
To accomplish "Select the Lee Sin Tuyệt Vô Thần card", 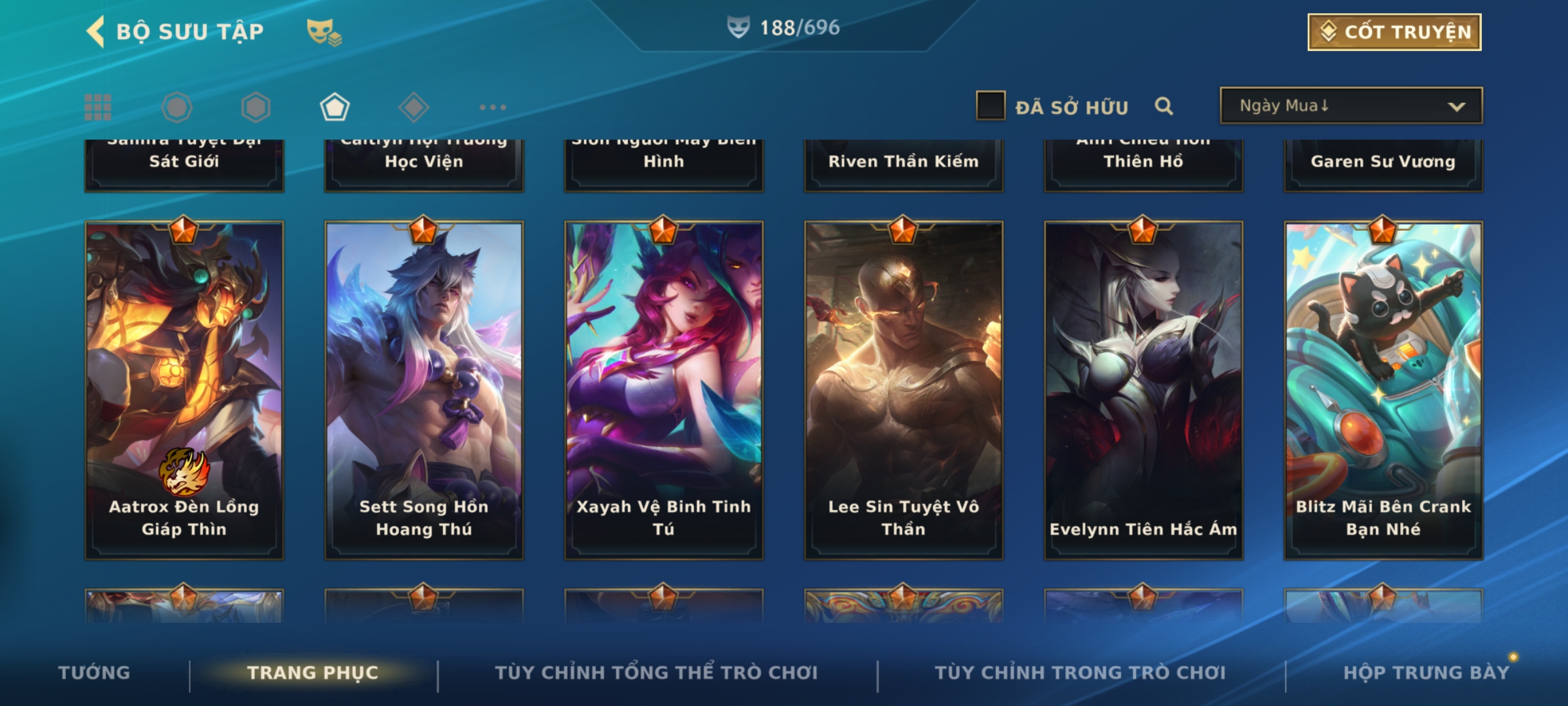I will coord(904,390).
